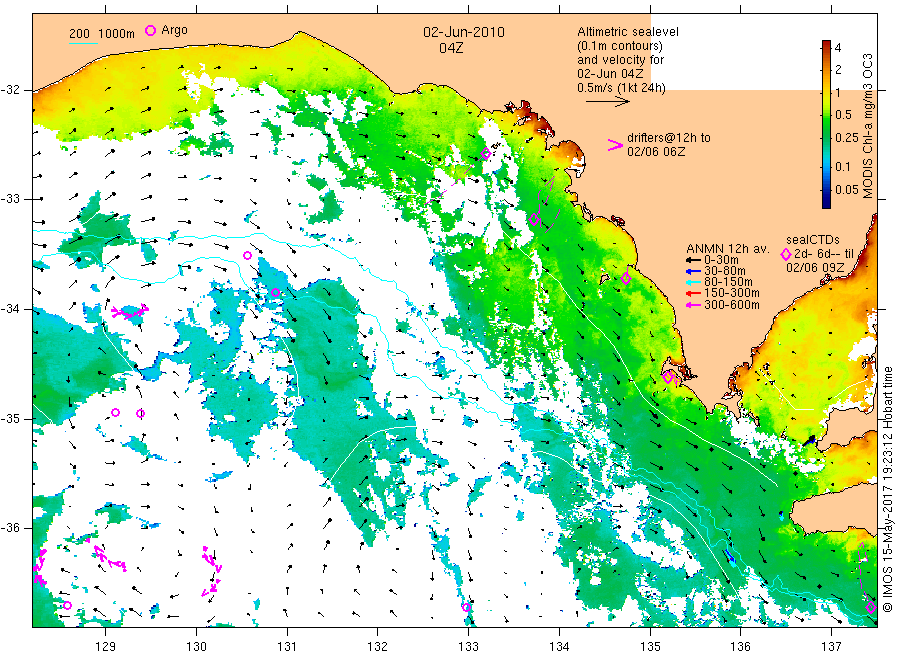This screenshot has width=900, height=660.
Task: Click the 'Altimetric sealevel' heading text
Action: [628, 32]
